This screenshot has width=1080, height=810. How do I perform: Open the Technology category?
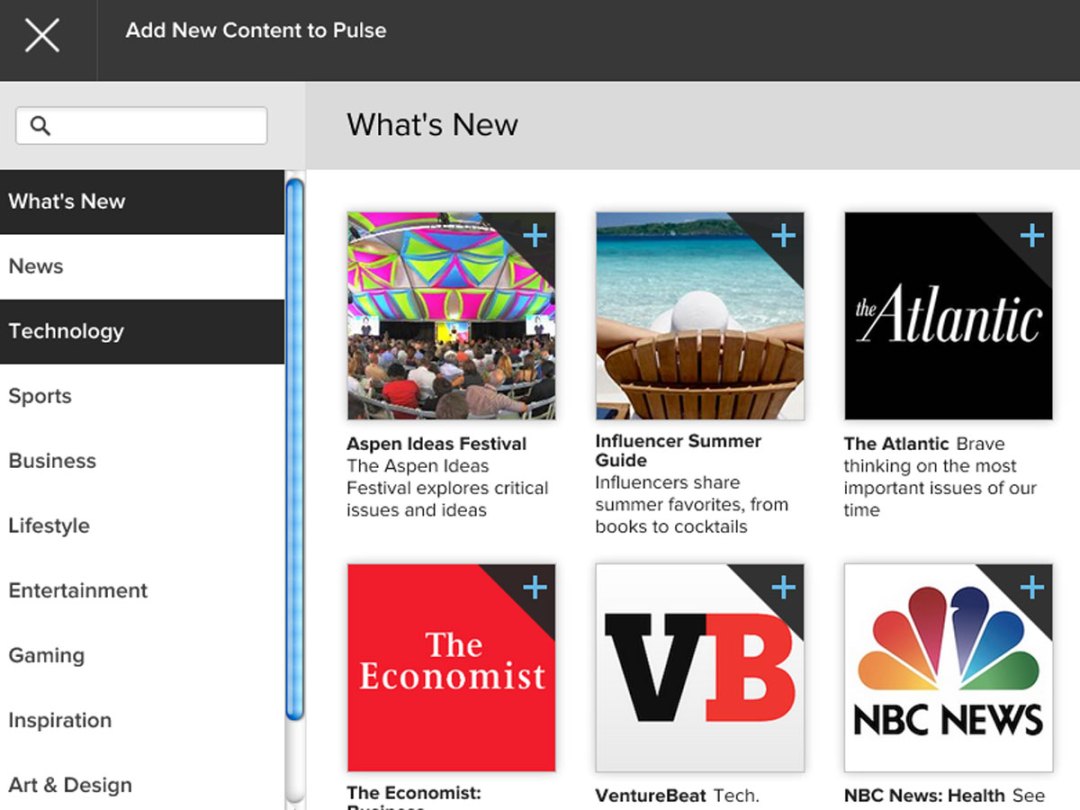coord(142,331)
